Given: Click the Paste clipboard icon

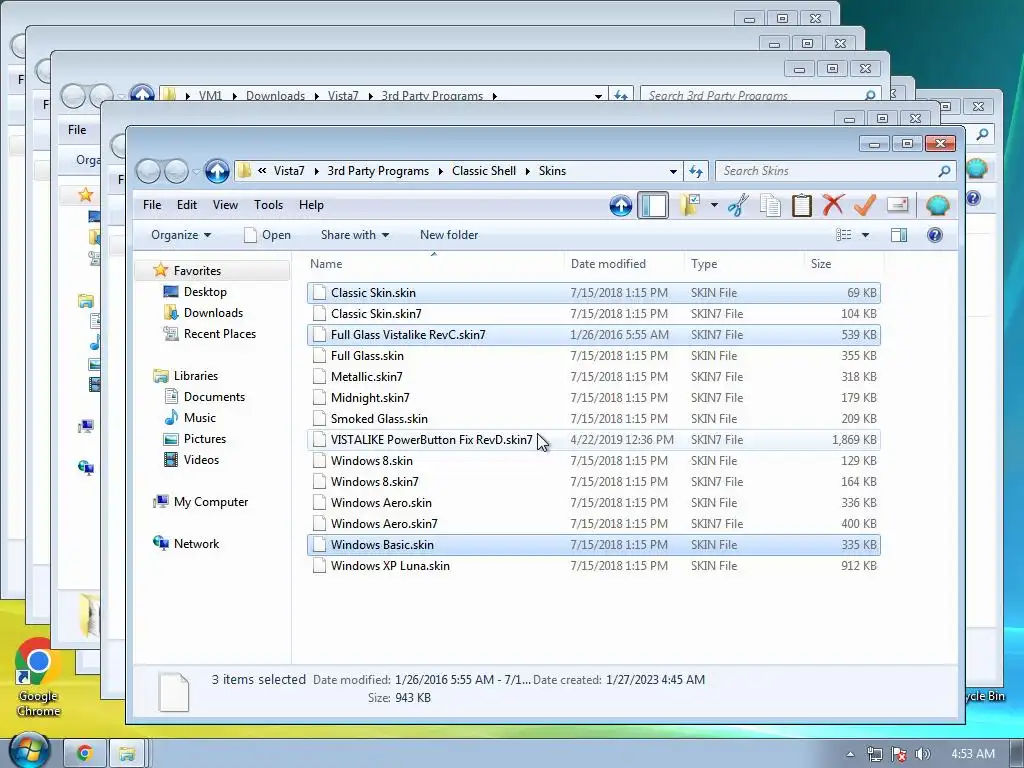Looking at the screenshot, I should tap(802, 205).
